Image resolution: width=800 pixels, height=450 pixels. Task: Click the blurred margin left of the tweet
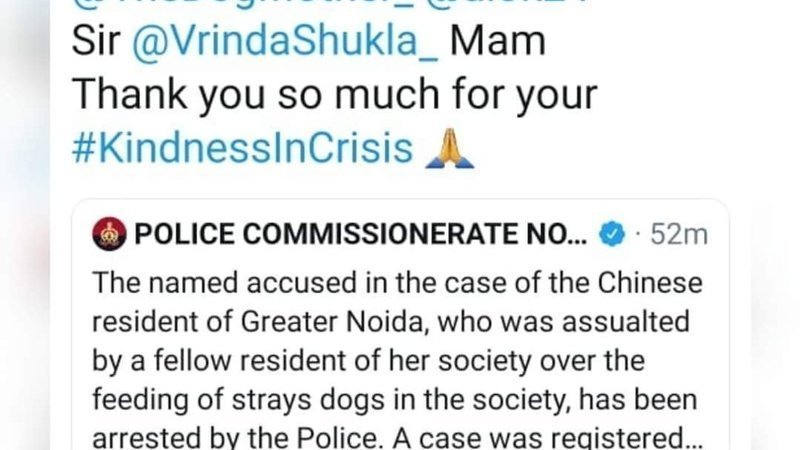[x=24, y=225]
